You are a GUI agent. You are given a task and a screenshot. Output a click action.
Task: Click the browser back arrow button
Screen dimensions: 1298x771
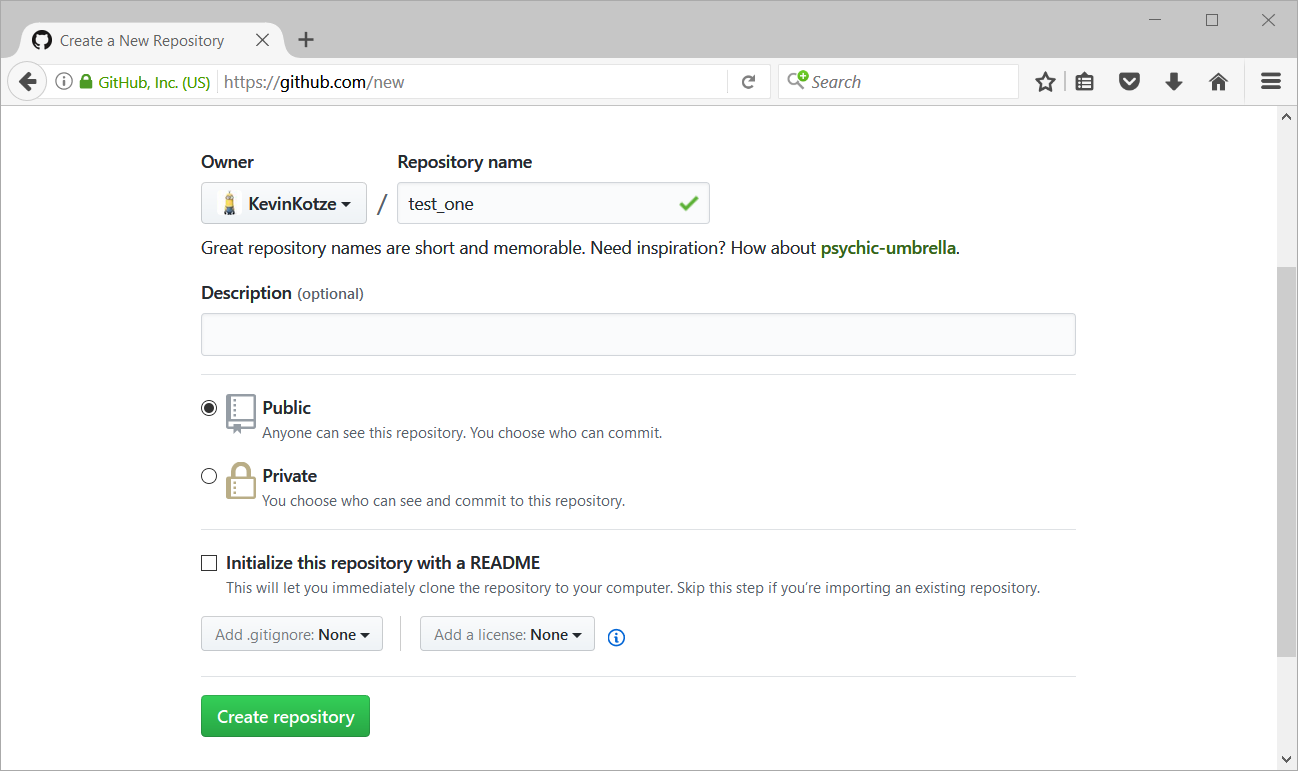coord(28,82)
